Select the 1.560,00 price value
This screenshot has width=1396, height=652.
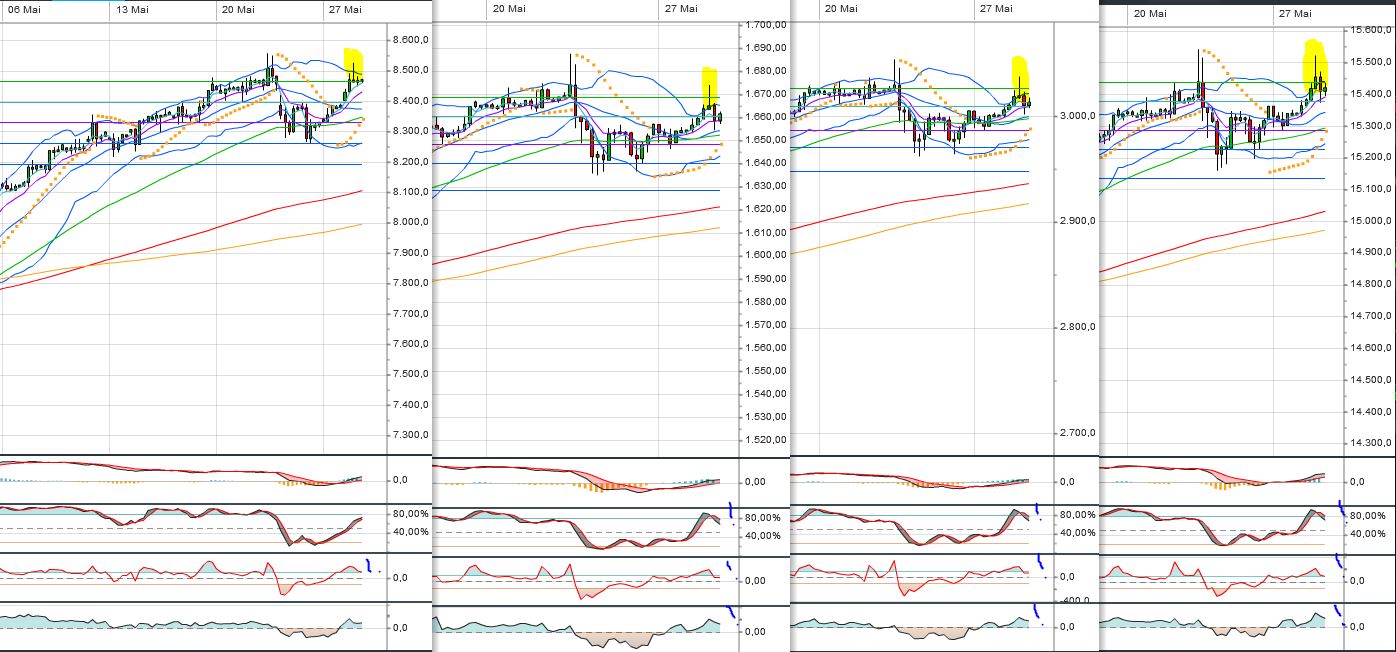click(x=766, y=348)
